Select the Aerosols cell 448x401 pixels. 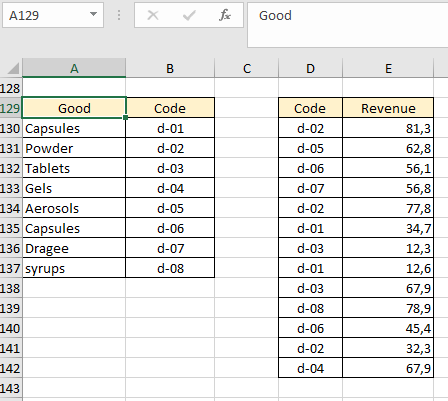click(x=74, y=208)
